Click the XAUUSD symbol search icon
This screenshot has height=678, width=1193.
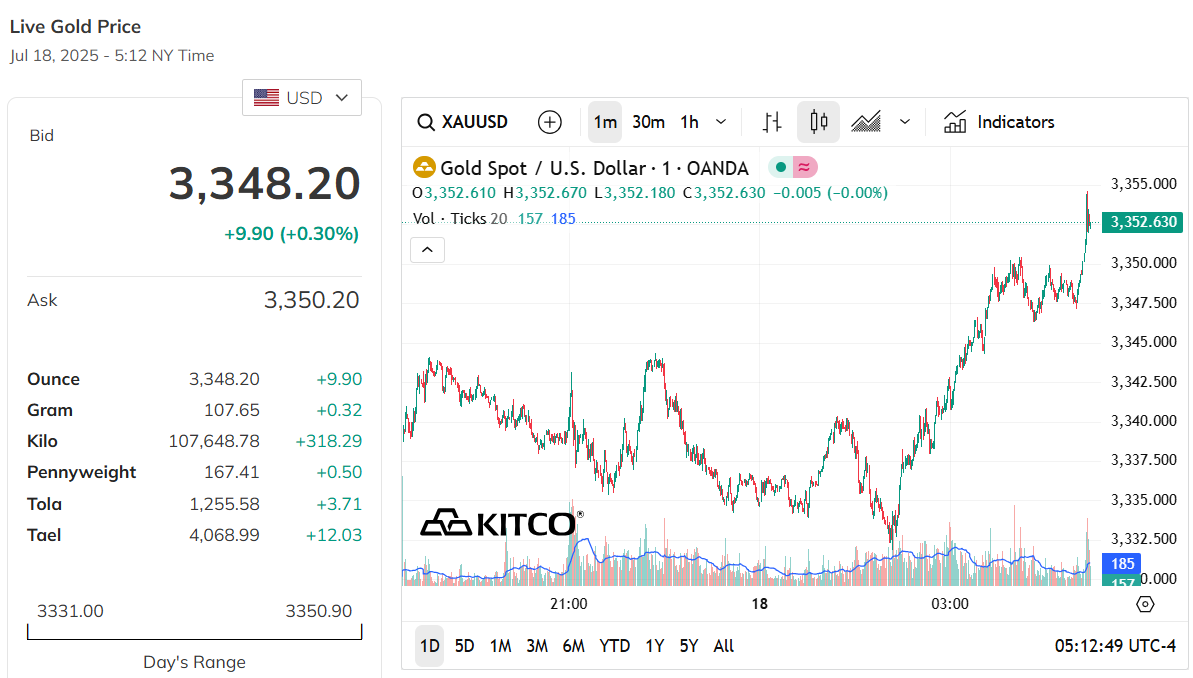(425, 122)
